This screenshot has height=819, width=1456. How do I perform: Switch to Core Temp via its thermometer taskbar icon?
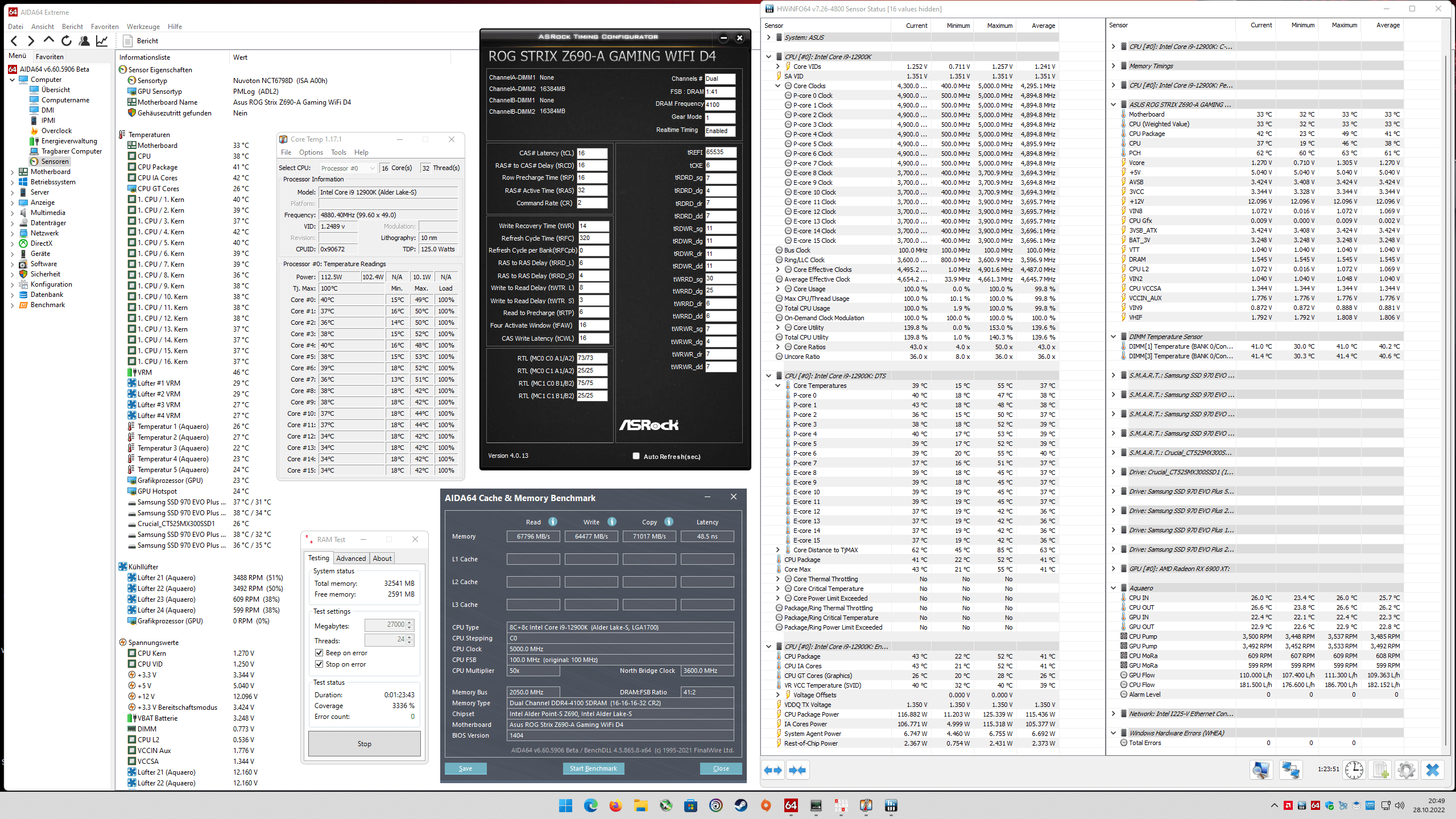coord(866,805)
